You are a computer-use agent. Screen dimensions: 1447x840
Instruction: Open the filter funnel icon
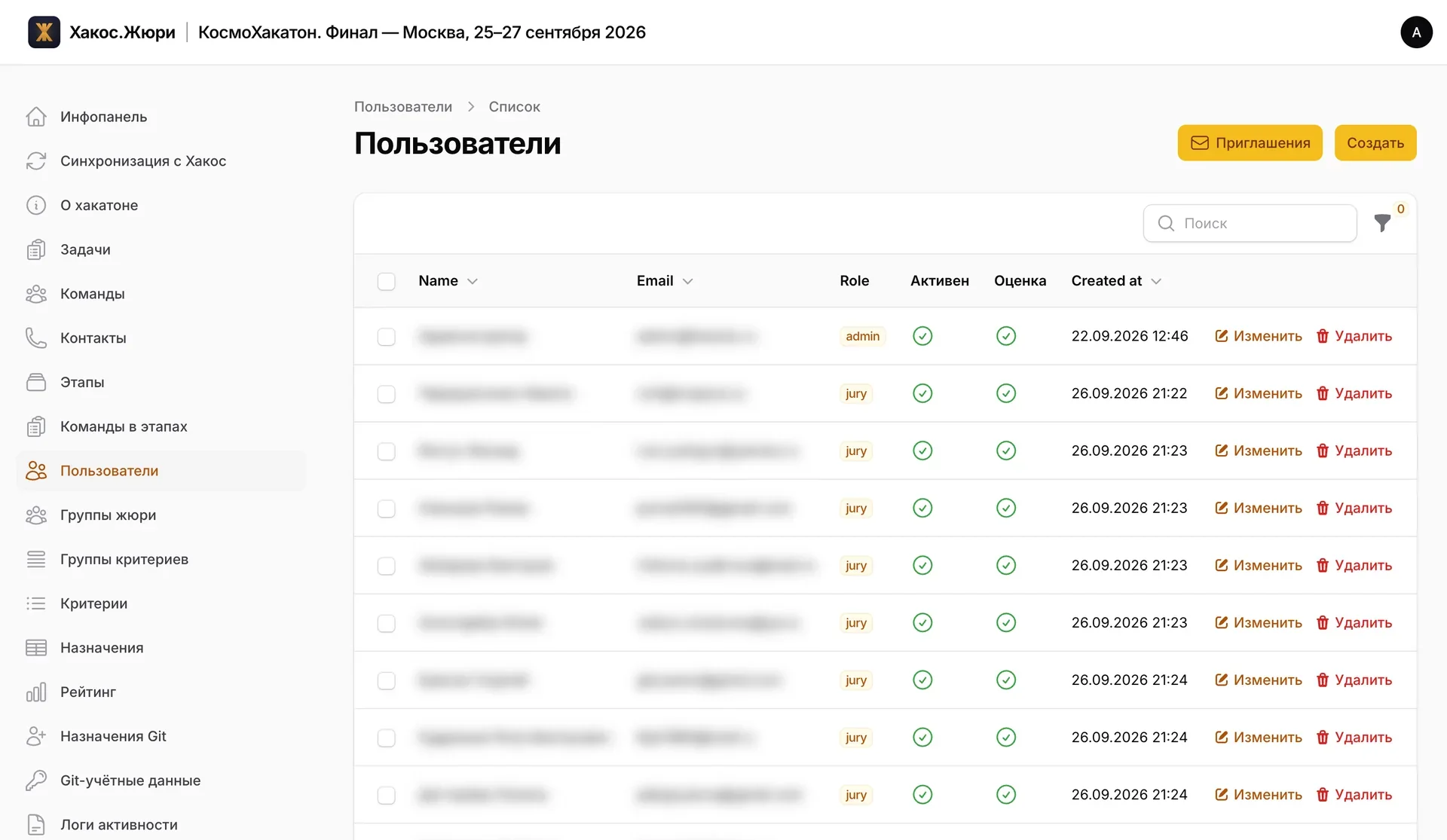click(1382, 223)
